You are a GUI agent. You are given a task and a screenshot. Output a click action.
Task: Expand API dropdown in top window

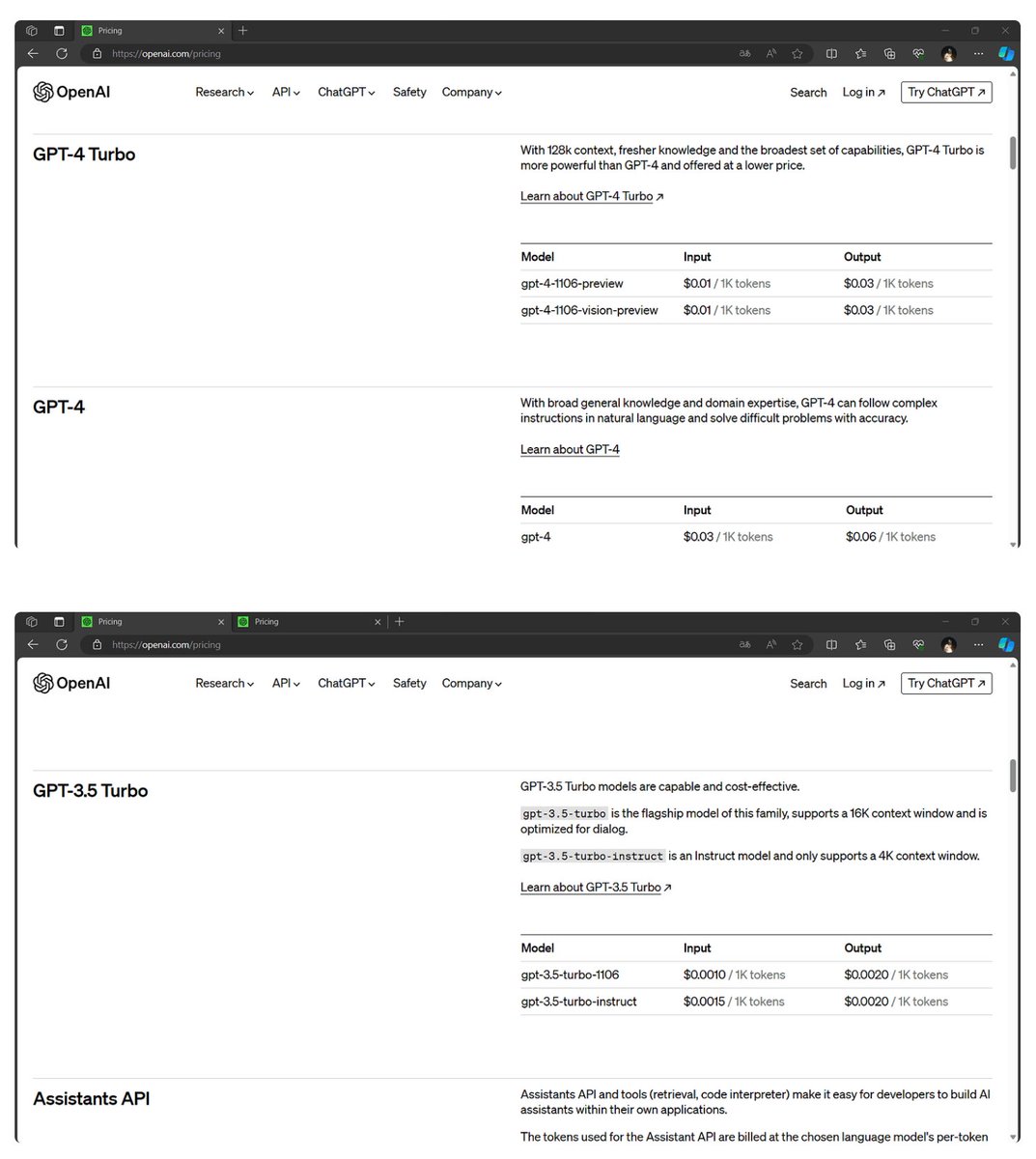(x=286, y=93)
